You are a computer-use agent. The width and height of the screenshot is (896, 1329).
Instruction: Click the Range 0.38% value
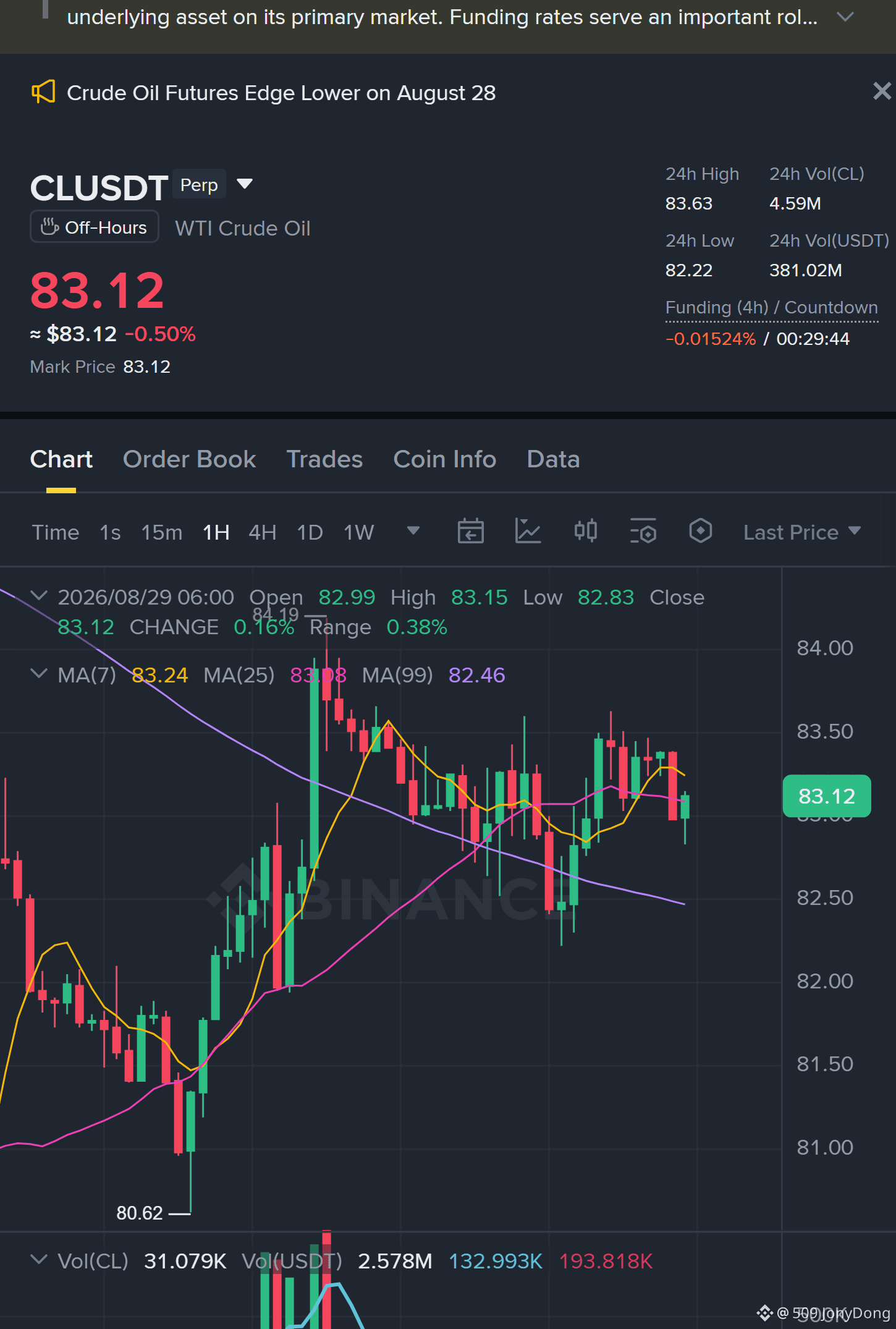pyautogui.click(x=416, y=627)
